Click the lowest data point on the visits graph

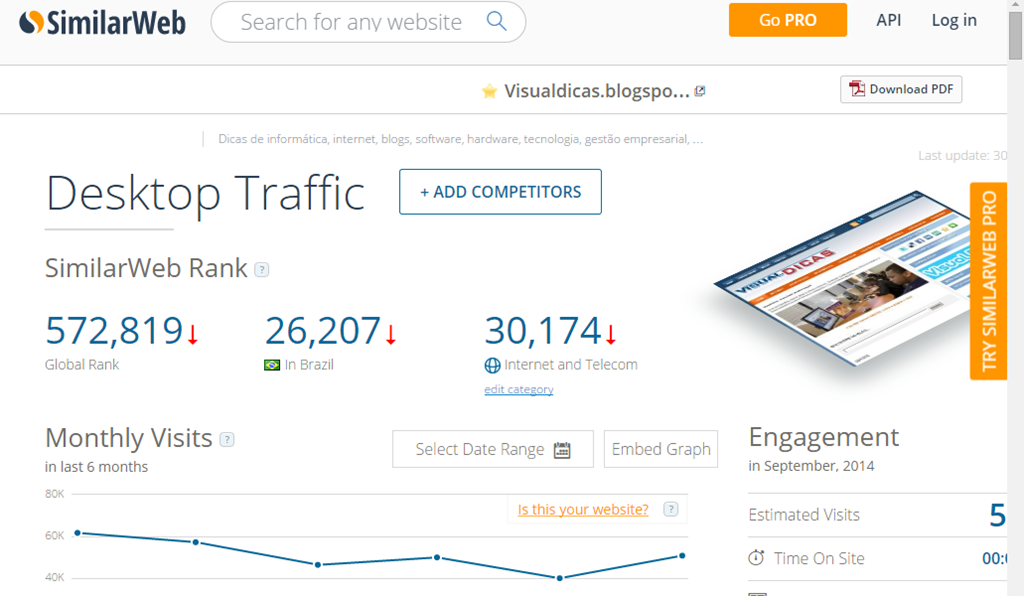click(x=560, y=578)
